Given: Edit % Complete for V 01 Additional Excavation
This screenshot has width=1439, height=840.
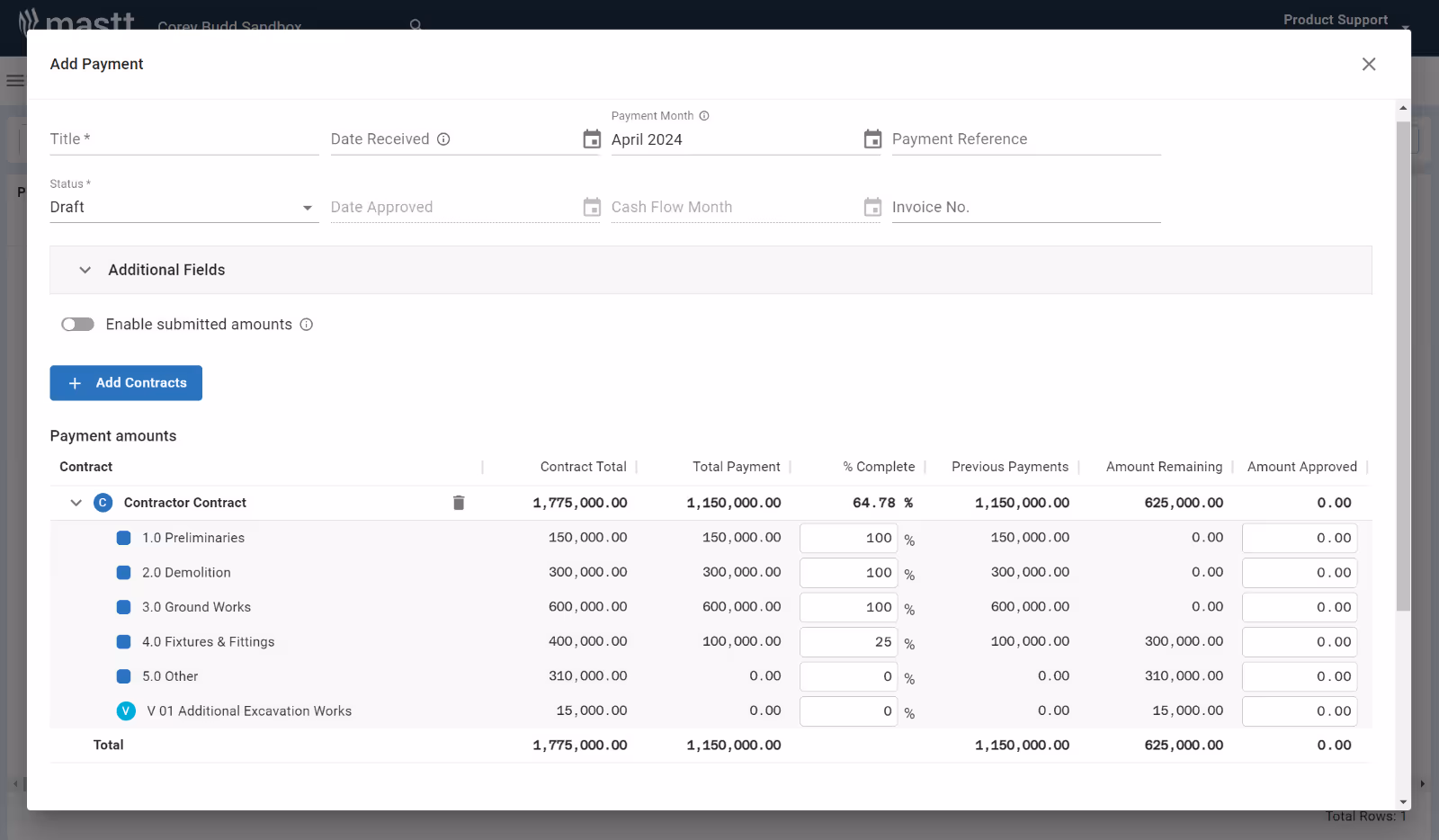Looking at the screenshot, I should coord(848,711).
